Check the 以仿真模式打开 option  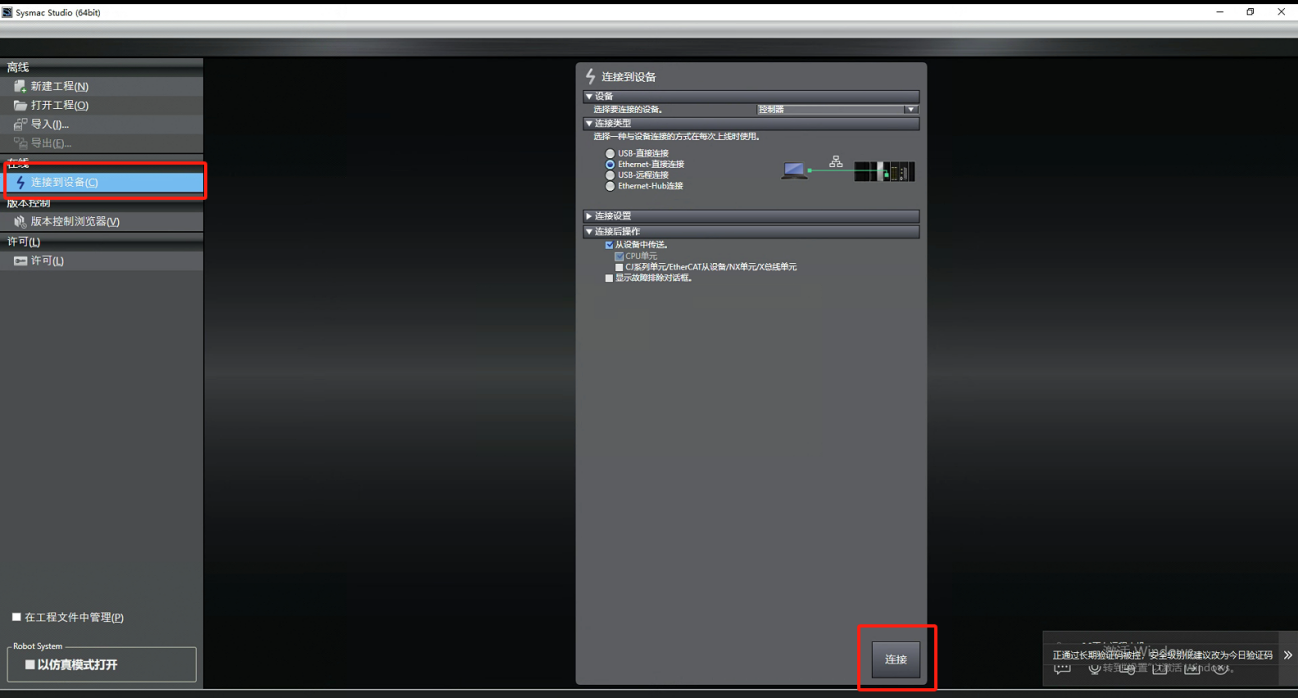30,664
